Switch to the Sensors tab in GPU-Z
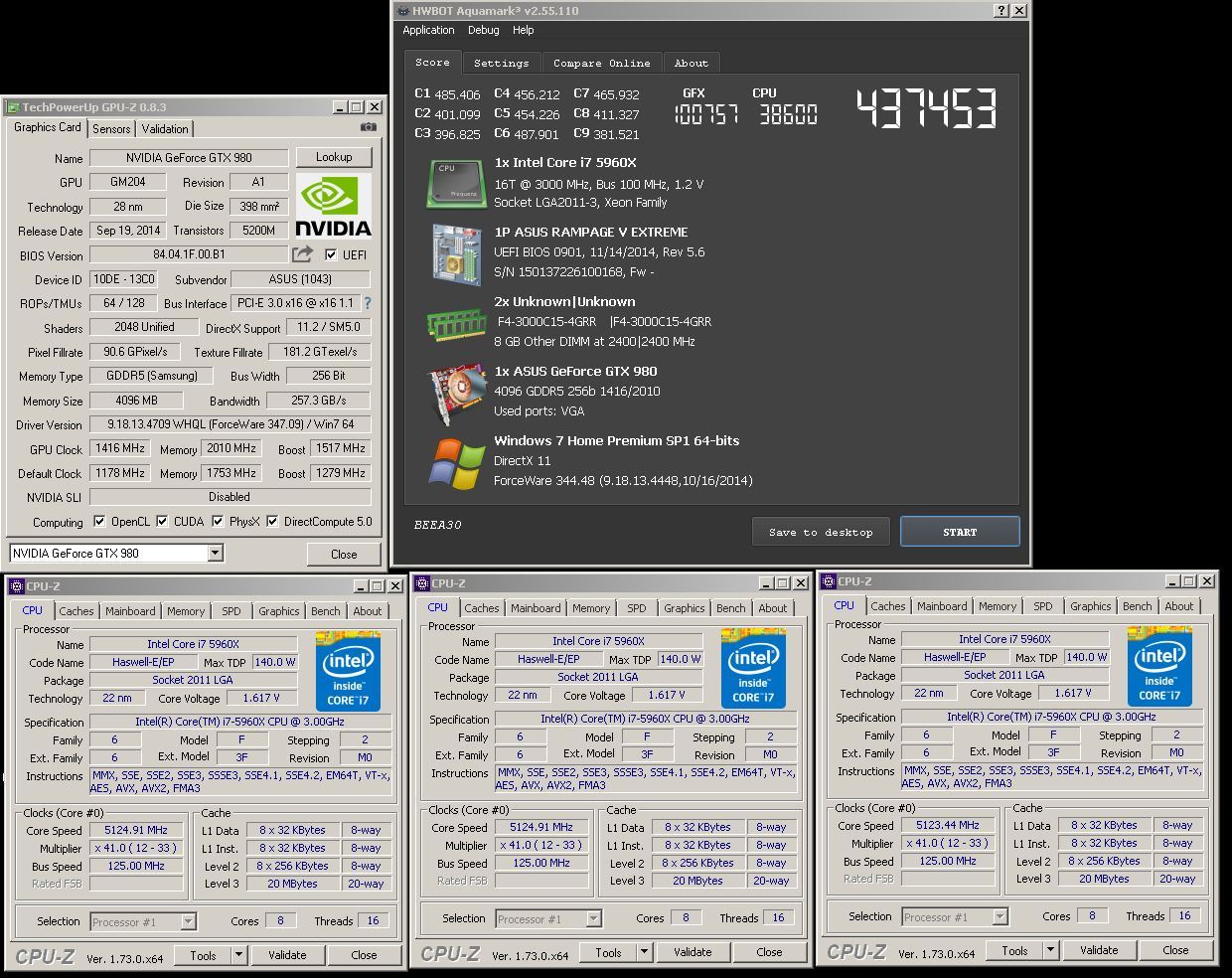 (x=111, y=129)
